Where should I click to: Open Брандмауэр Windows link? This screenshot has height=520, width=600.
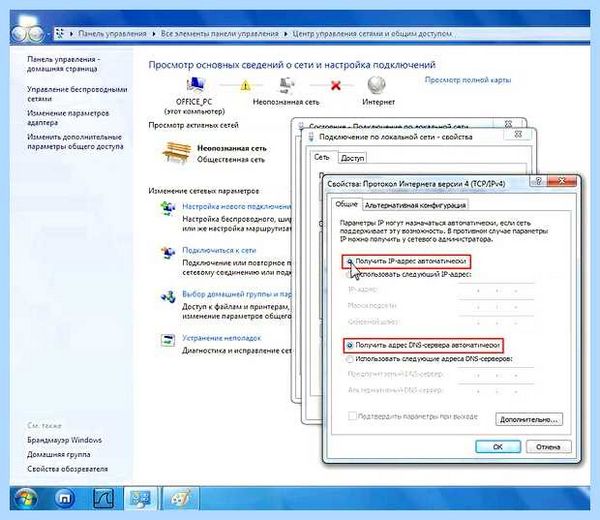(64, 440)
